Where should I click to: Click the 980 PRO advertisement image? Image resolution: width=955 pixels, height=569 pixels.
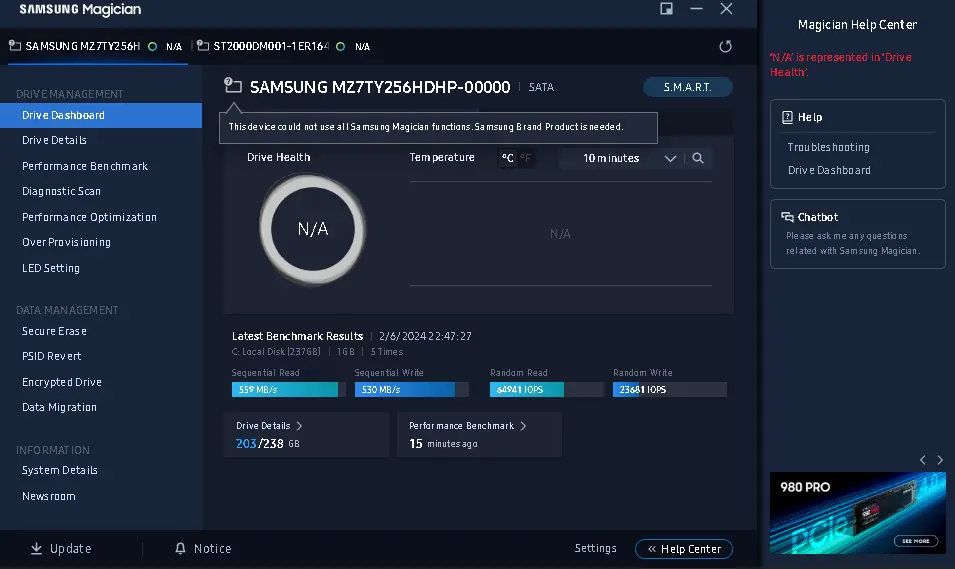pyautogui.click(x=858, y=513)
